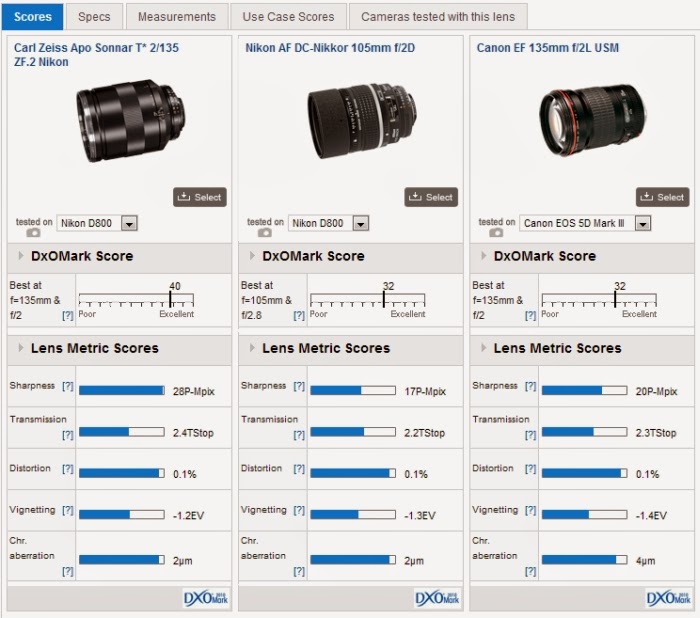The width and height of the screenshot is (700, 618).
Task: Open Chr. aberration help for Nikkor 105mm
Action: click(x=299, y=571)
